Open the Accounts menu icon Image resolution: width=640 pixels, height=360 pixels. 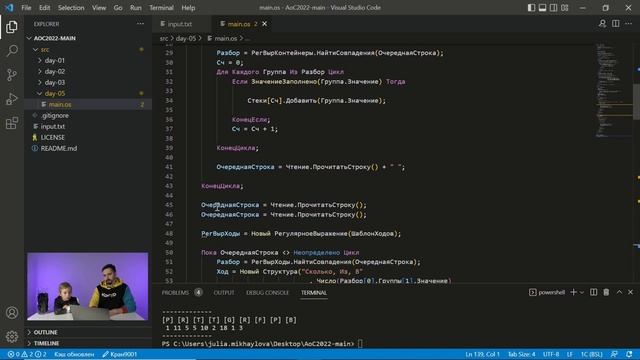pos(12,313)
